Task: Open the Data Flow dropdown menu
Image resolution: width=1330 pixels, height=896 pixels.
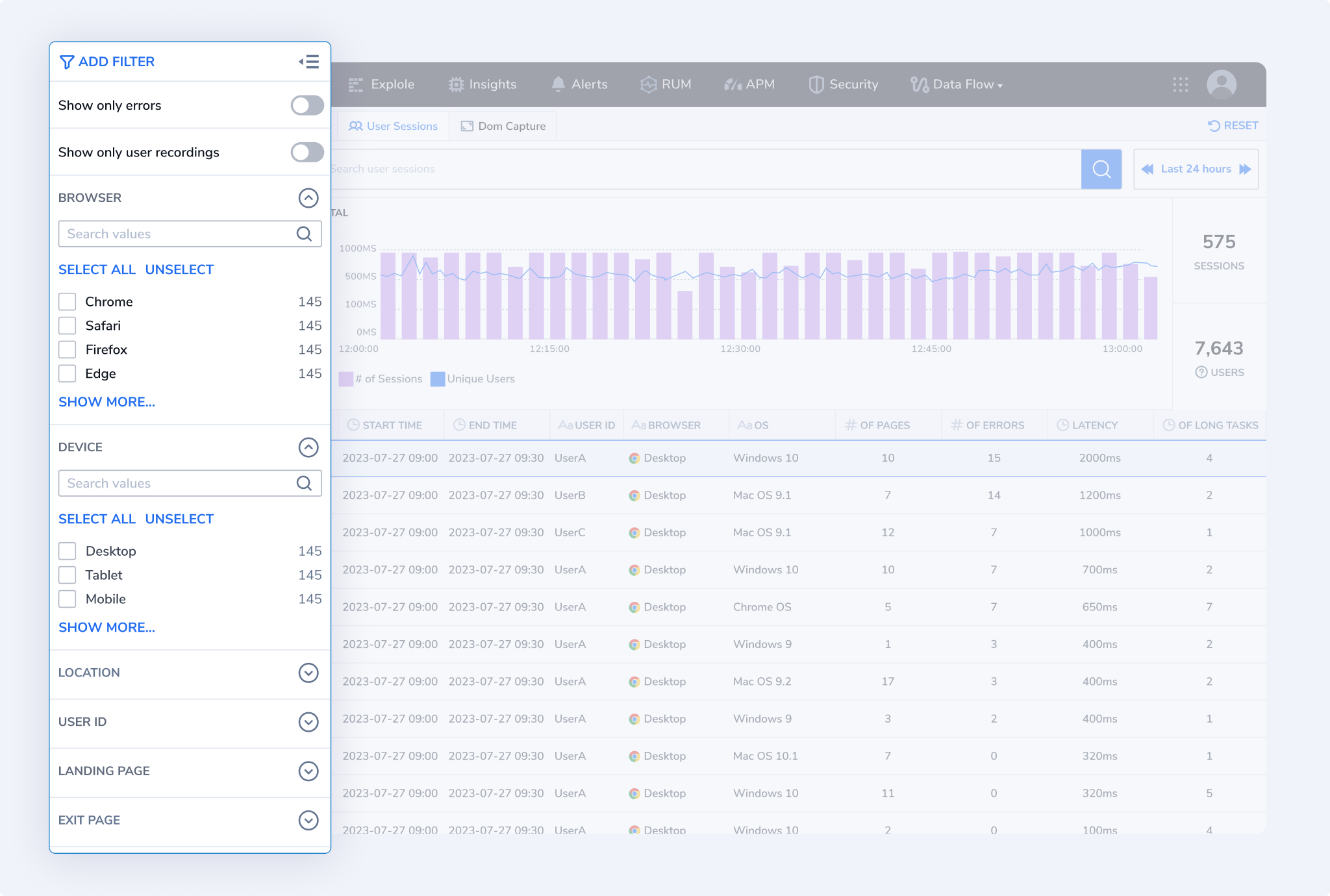Action: click(957, 84)
